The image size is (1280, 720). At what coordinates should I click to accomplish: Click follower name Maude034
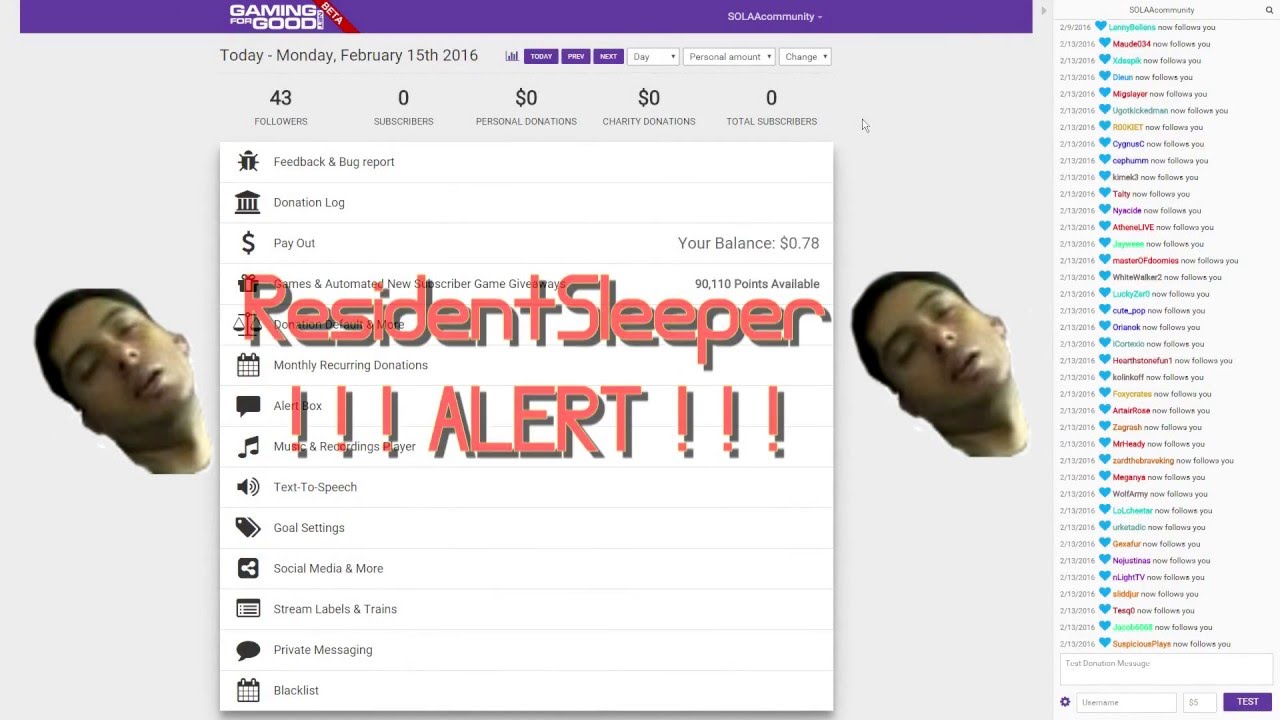(1132, 44)
